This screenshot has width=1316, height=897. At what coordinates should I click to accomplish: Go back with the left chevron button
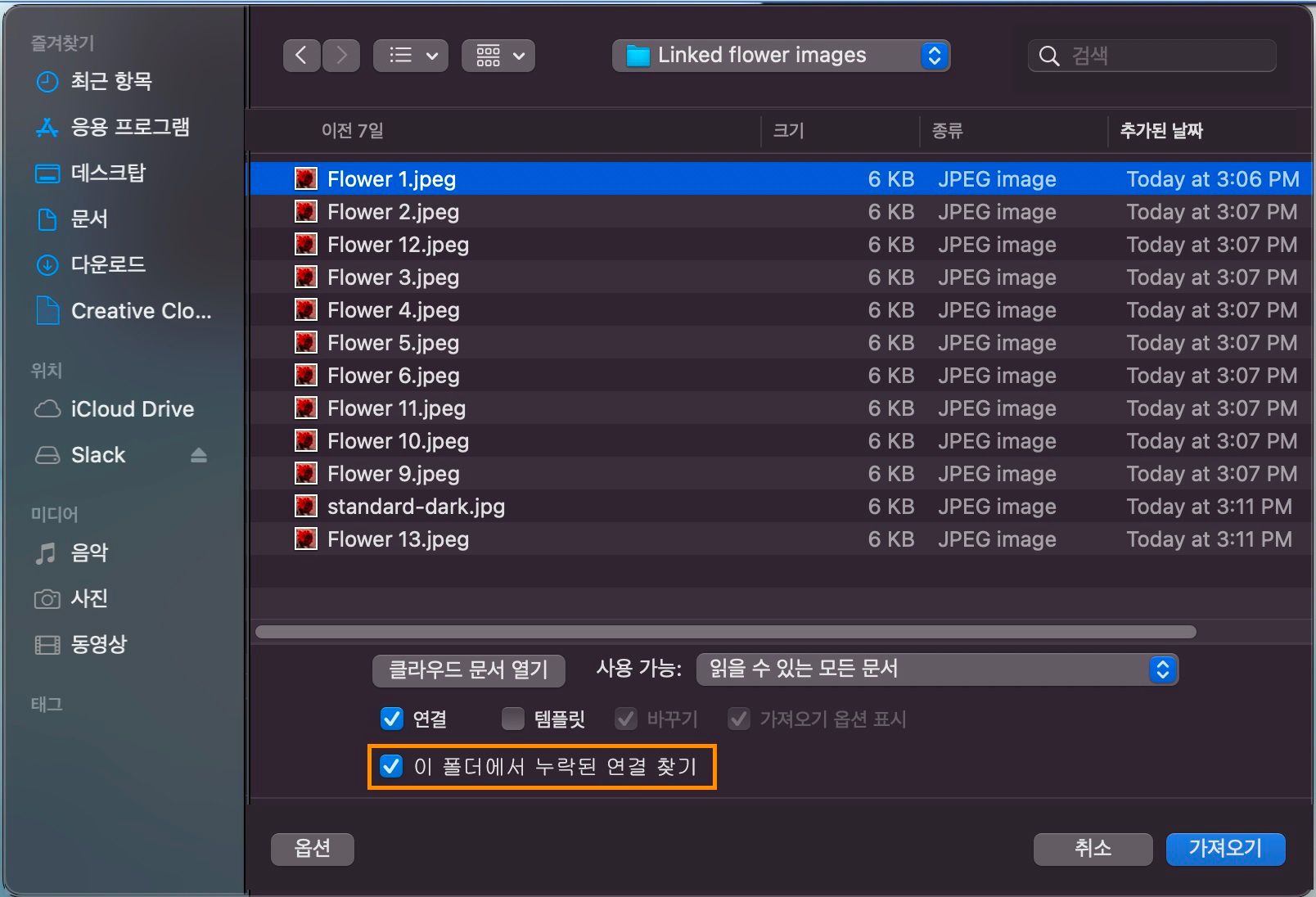click(x=301, y=56)
